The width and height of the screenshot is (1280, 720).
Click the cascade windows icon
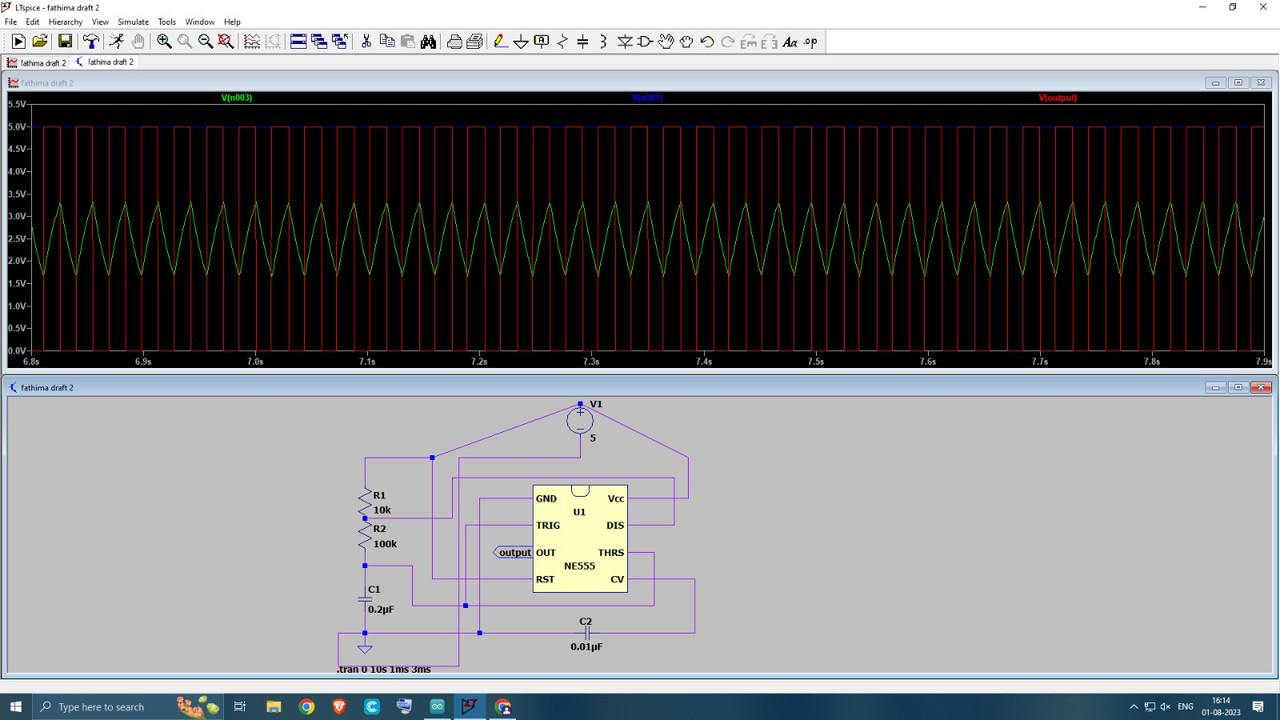(319, 41)
